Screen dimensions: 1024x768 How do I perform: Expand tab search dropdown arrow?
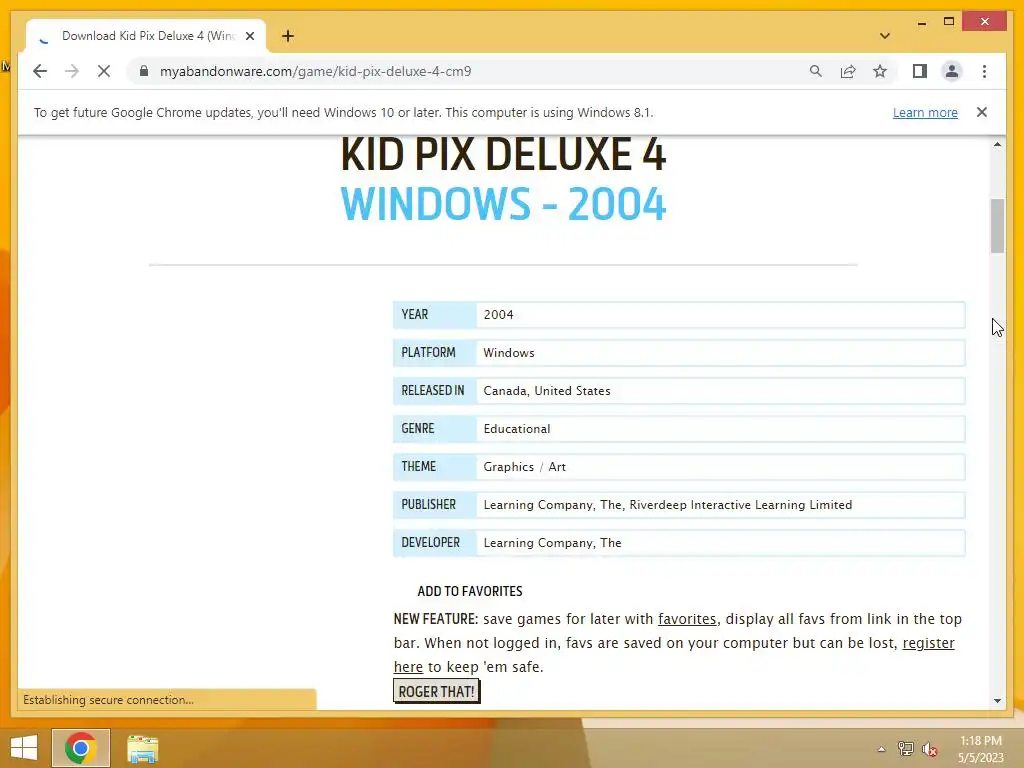(x=884, y=36)
